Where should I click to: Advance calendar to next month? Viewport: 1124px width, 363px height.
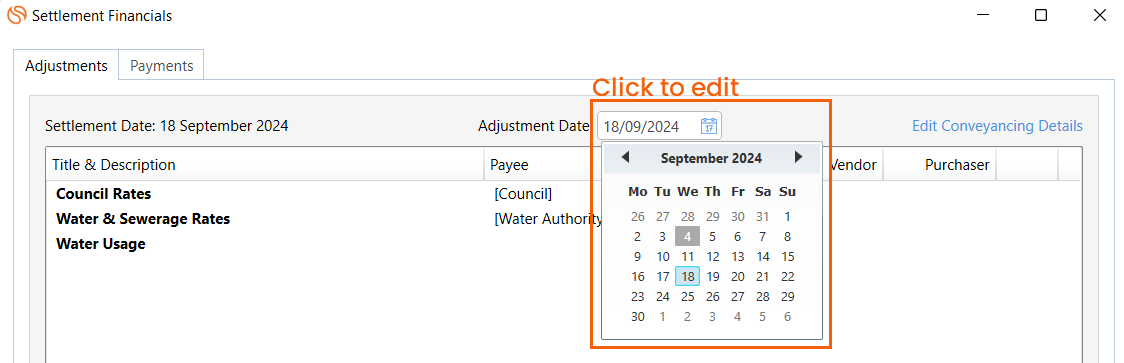click(x=799, y=157)
